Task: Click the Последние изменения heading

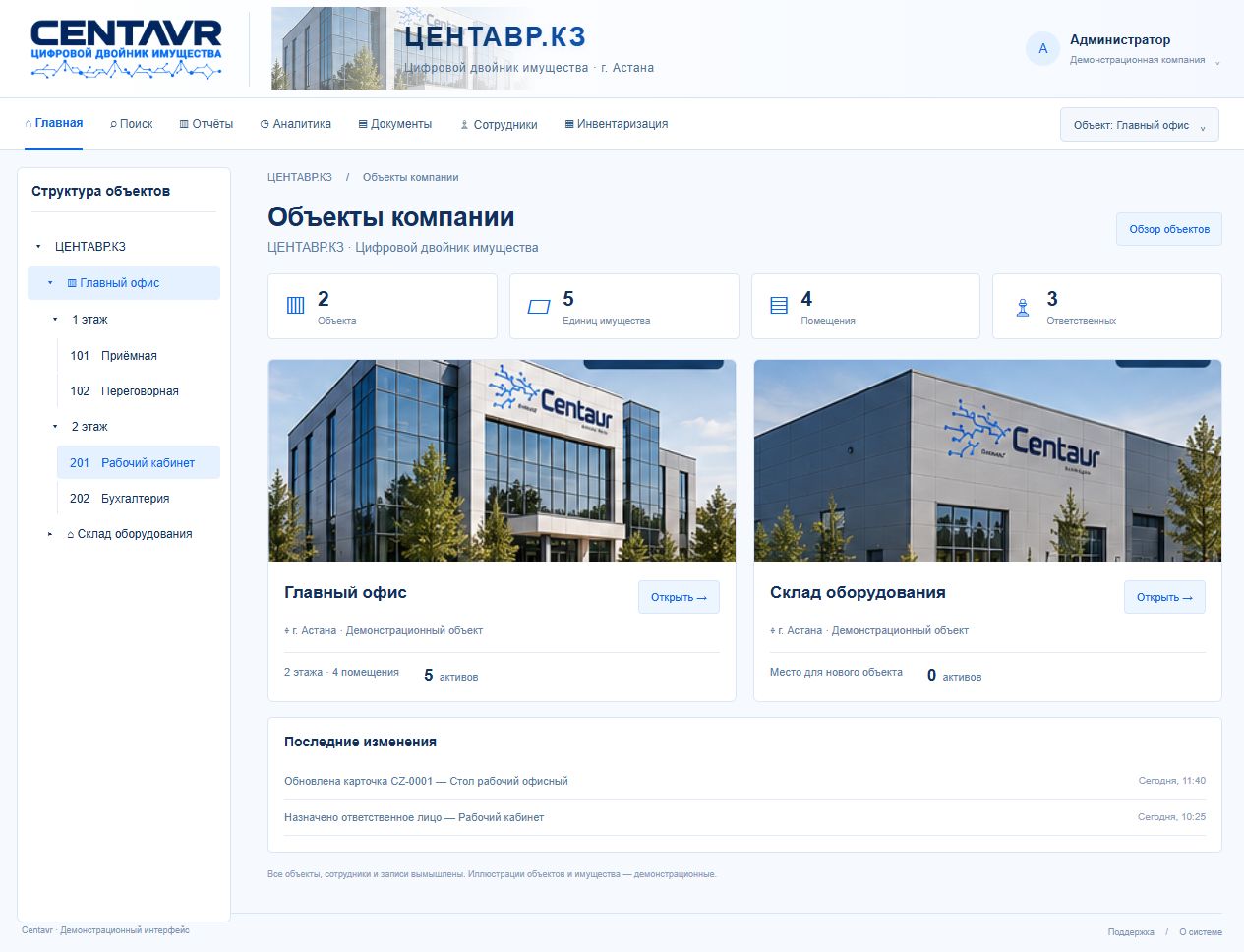Action: (x=360, y=742)
